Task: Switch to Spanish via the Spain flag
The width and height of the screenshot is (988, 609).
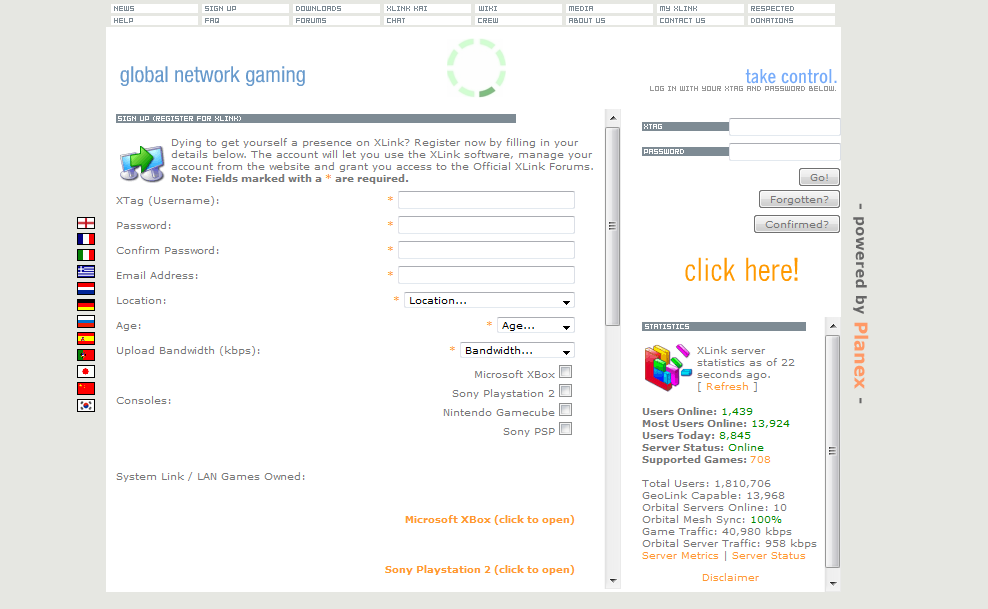Action: (86, 339)
